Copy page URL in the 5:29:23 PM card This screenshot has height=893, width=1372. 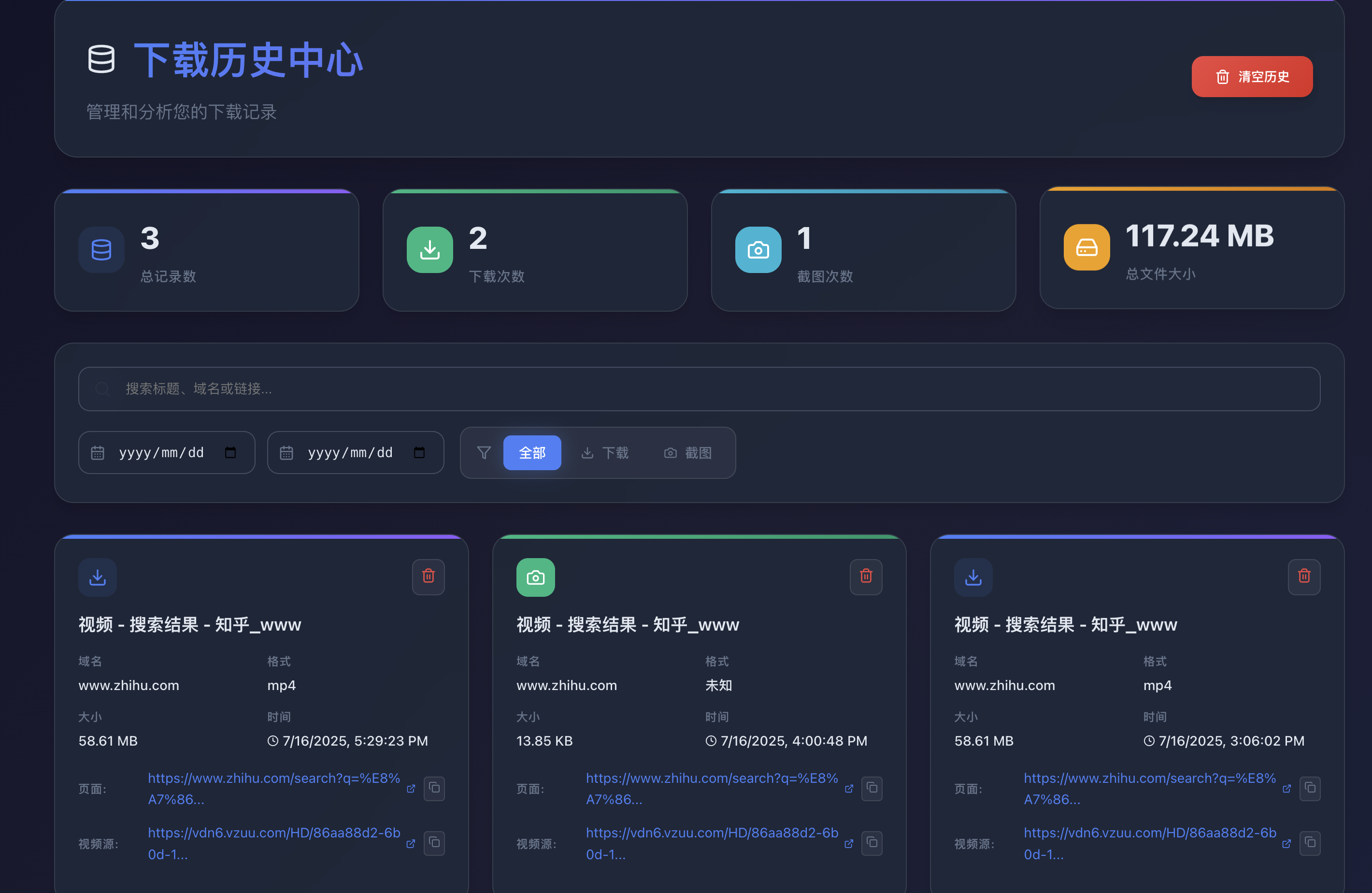click(434, 788)
